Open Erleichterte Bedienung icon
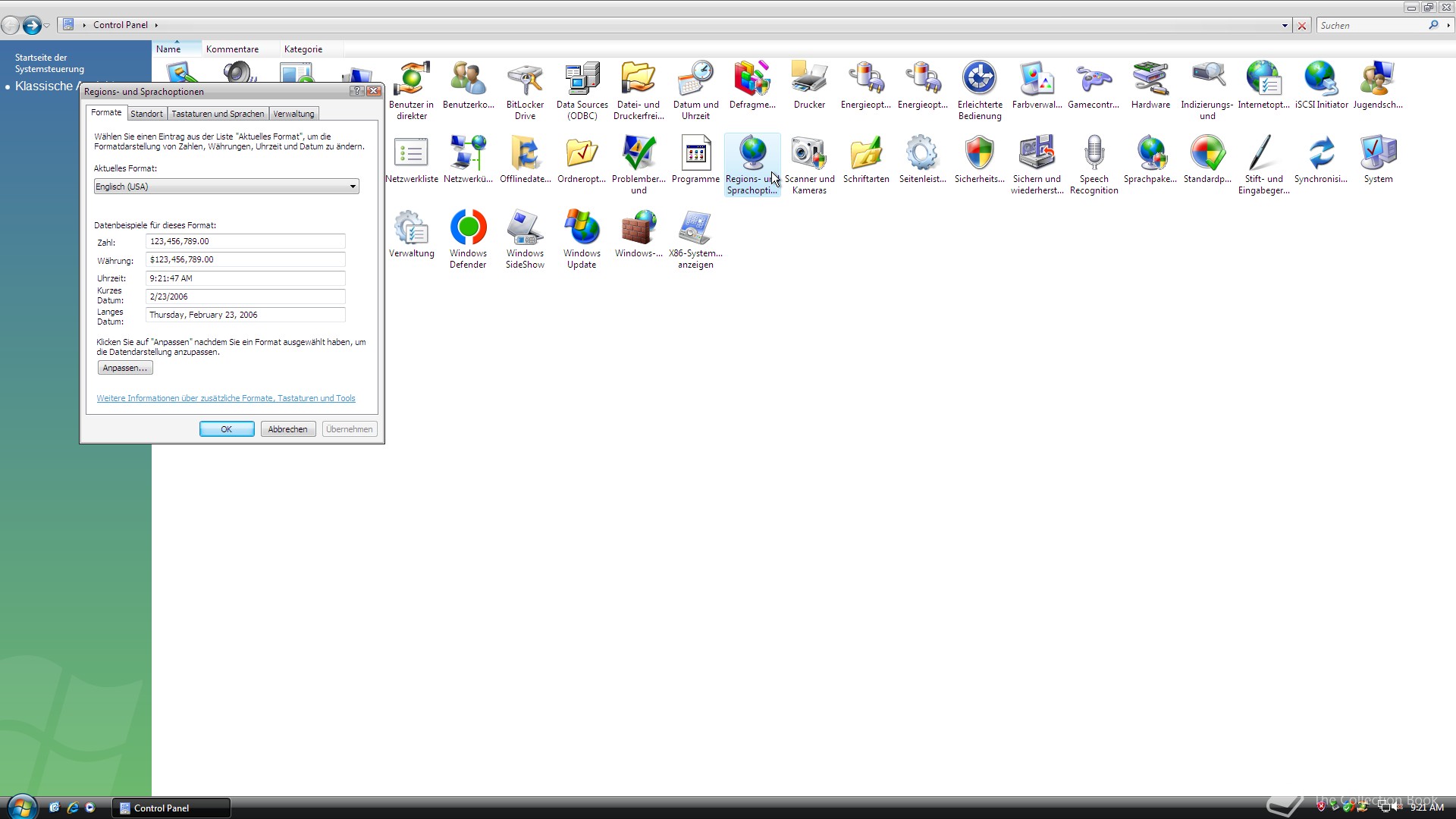This screenshot has width=1456, height=819. click(x=980, y=90)
